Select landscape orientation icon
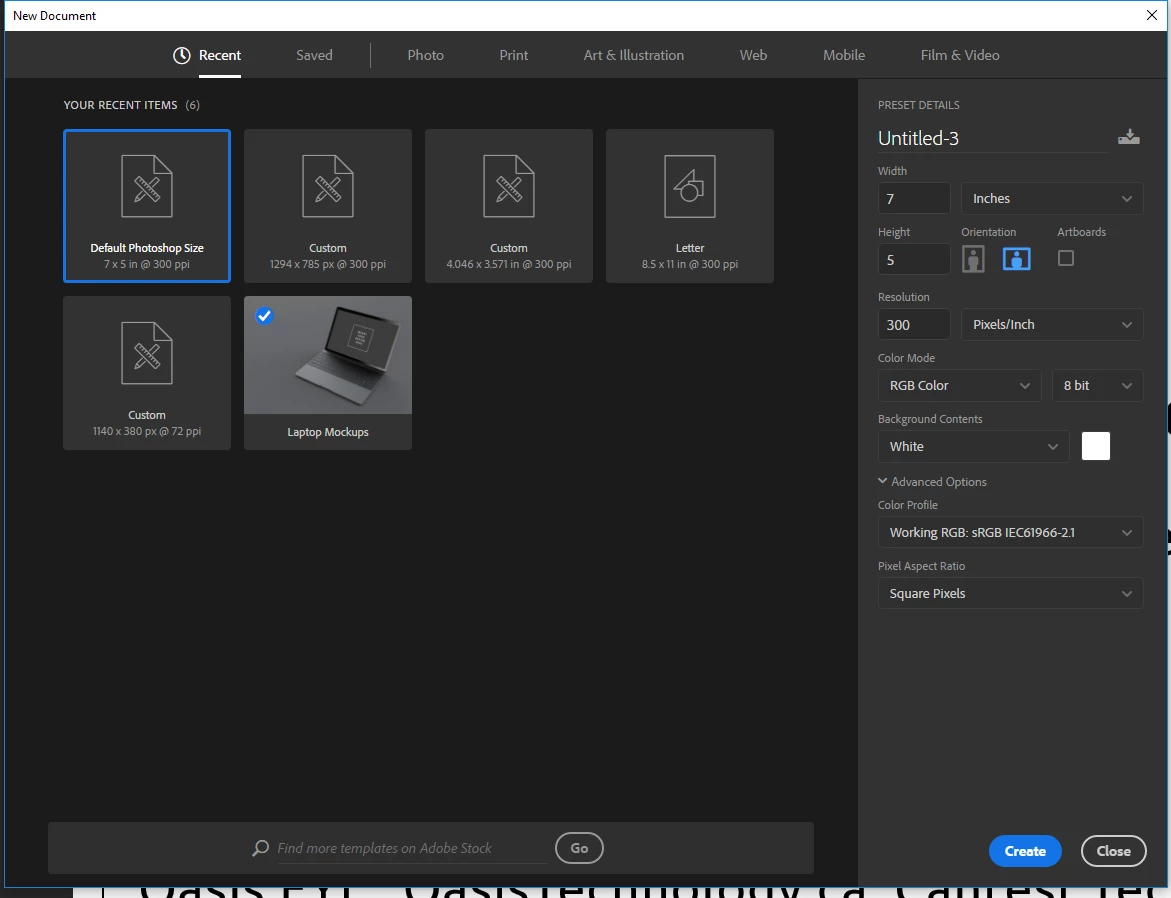This screenshot has height=898, width=1171. 1016,259
